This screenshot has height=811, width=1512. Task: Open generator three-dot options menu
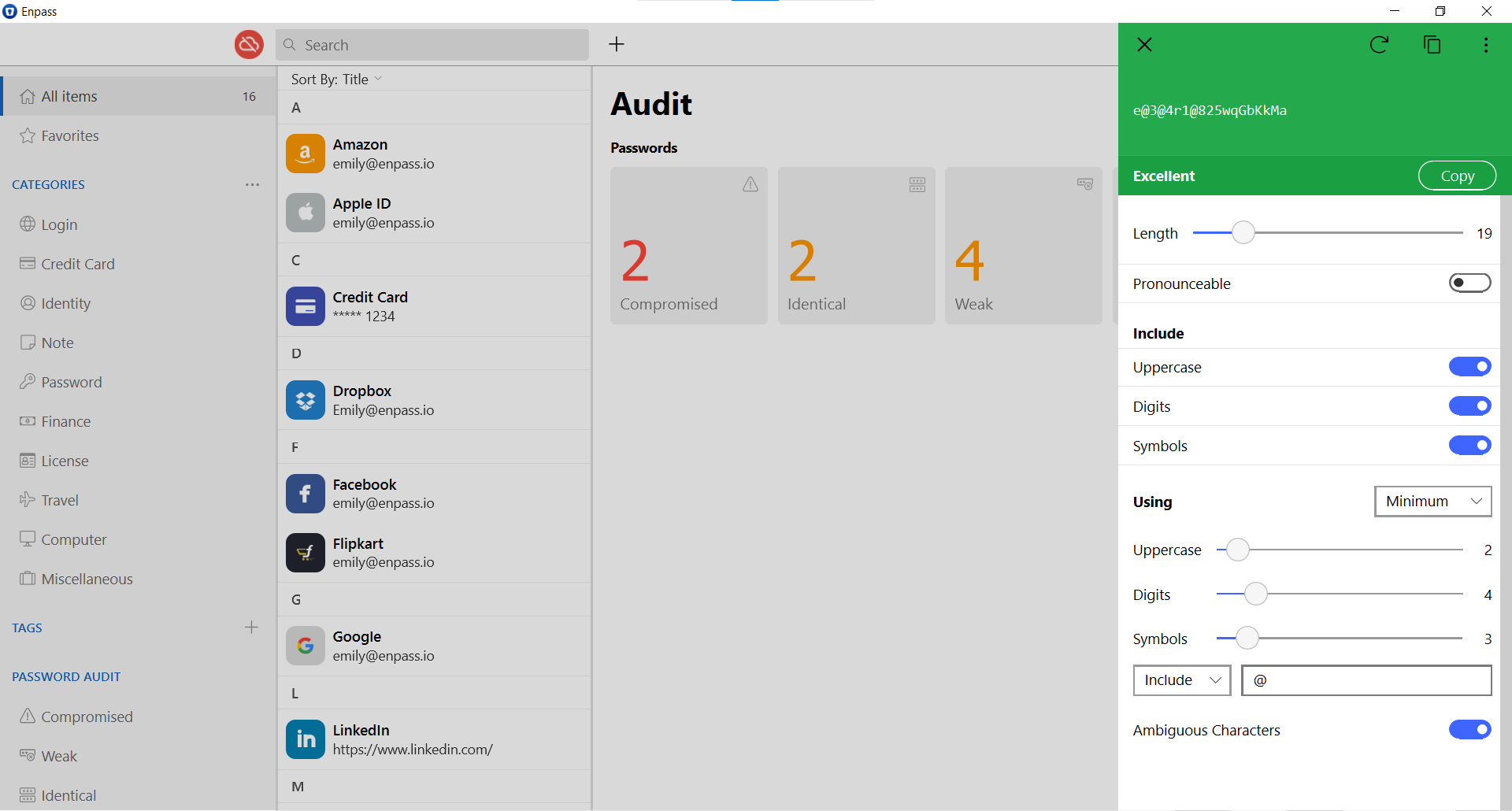[1486, 45]
